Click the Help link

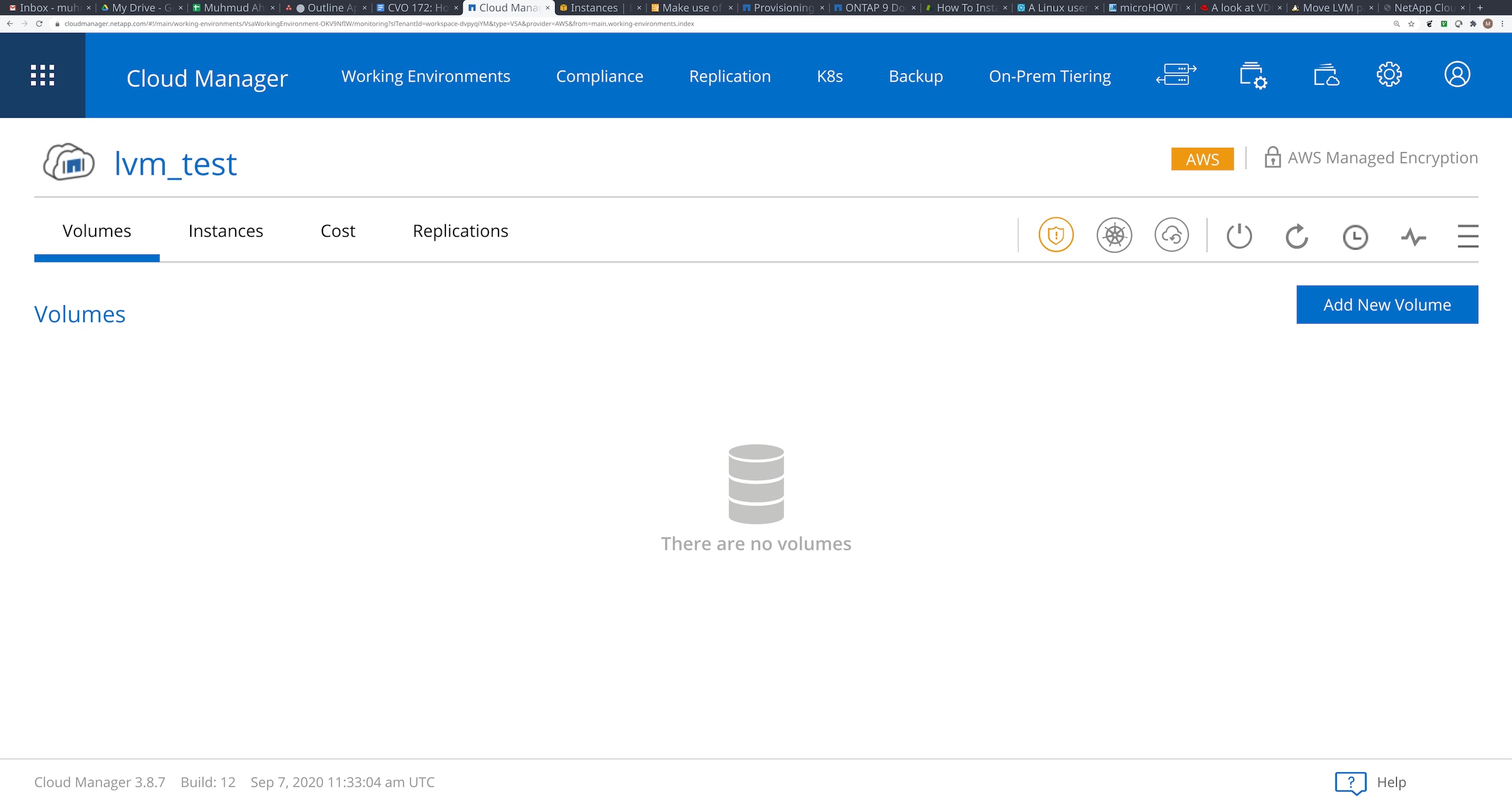[x=1392, y=782]
